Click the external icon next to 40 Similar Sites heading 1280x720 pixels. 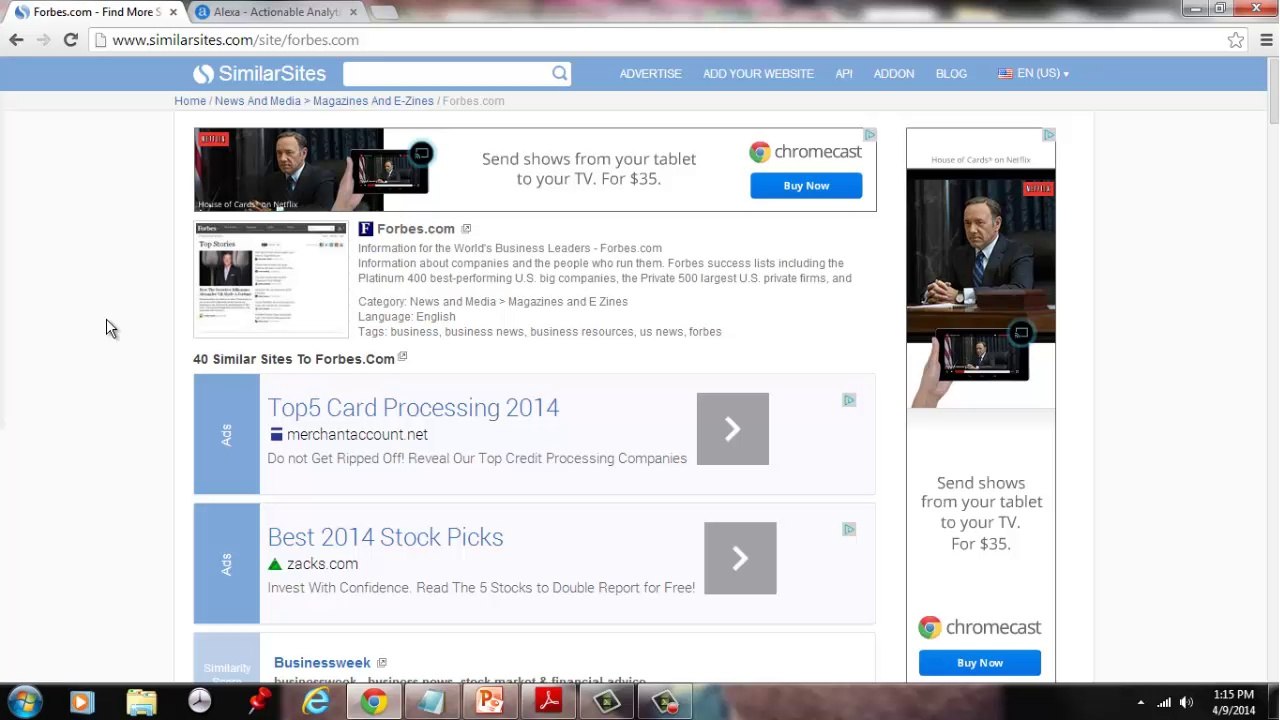pos(403,357)
